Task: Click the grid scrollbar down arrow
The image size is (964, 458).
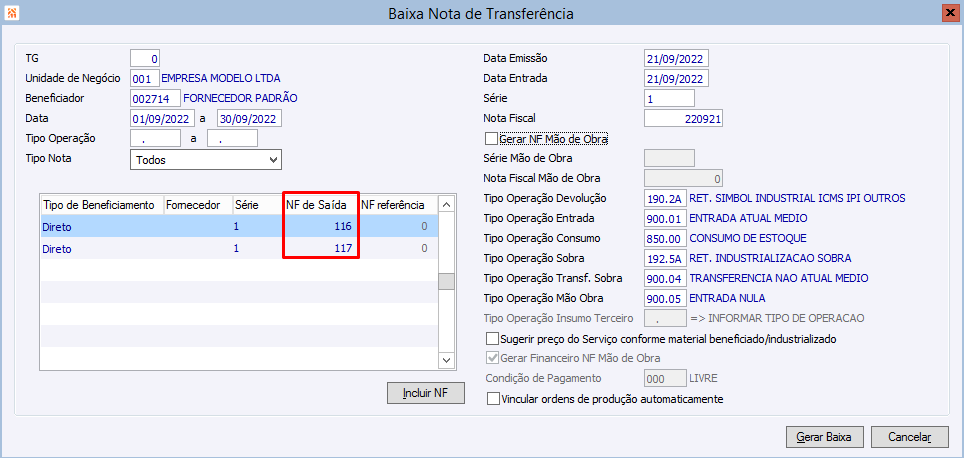Action: 447,360
